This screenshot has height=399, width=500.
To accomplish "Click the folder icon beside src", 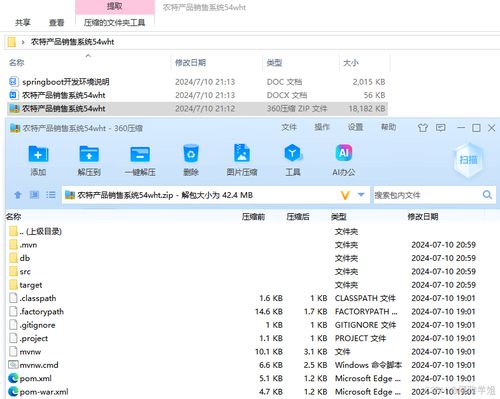I will coord(13,271).
